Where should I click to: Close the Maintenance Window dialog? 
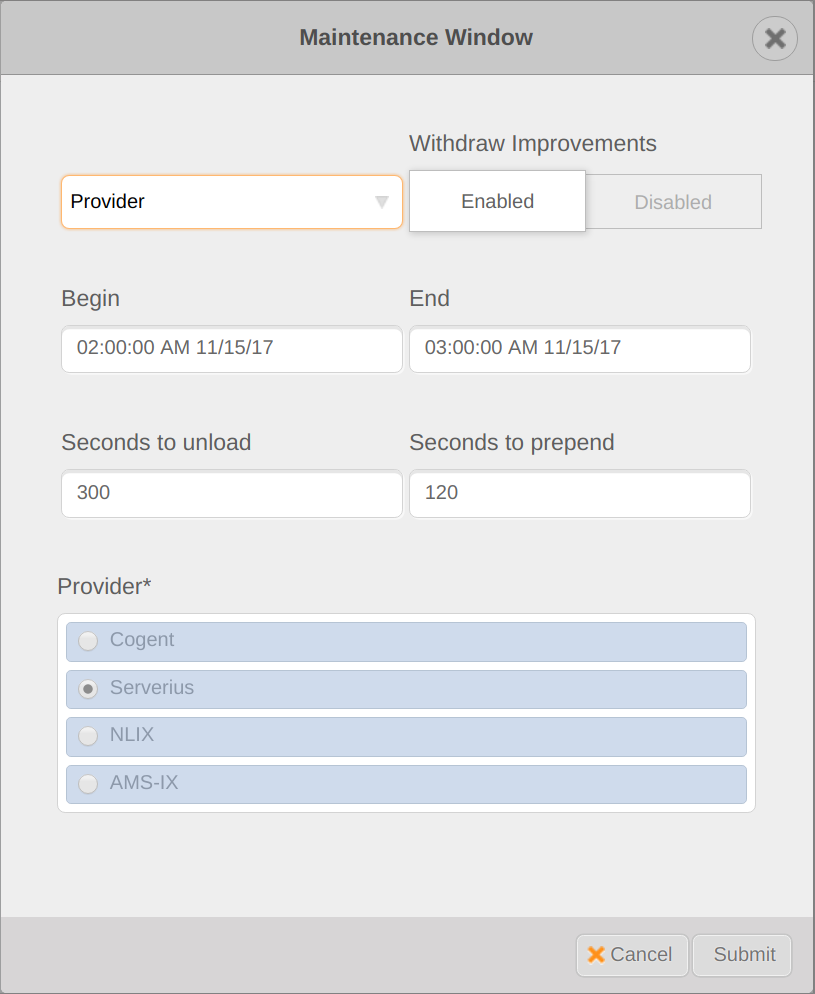tap(775, 39)
